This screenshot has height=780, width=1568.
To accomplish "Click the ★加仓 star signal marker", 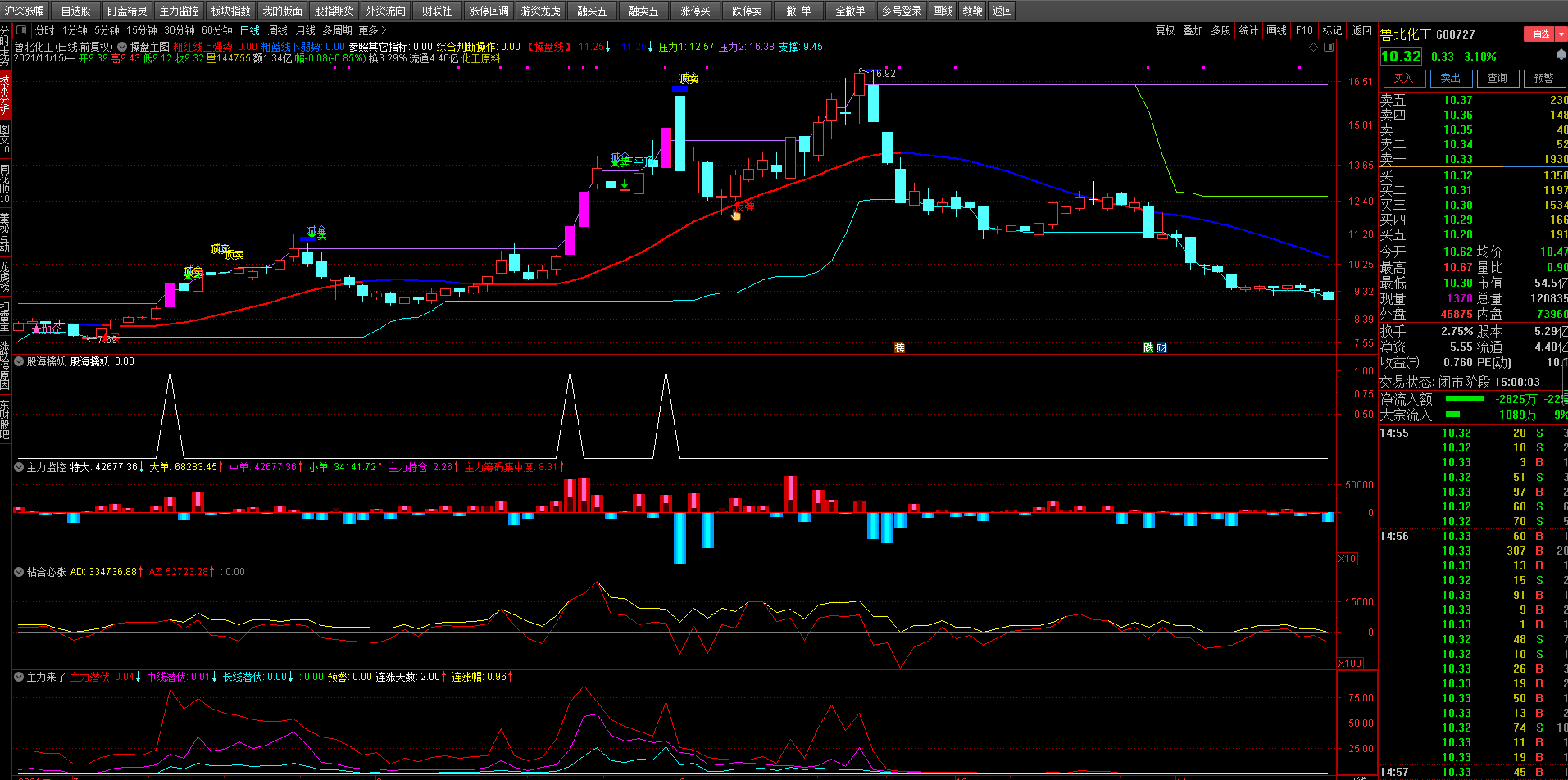I will (36, 329).
